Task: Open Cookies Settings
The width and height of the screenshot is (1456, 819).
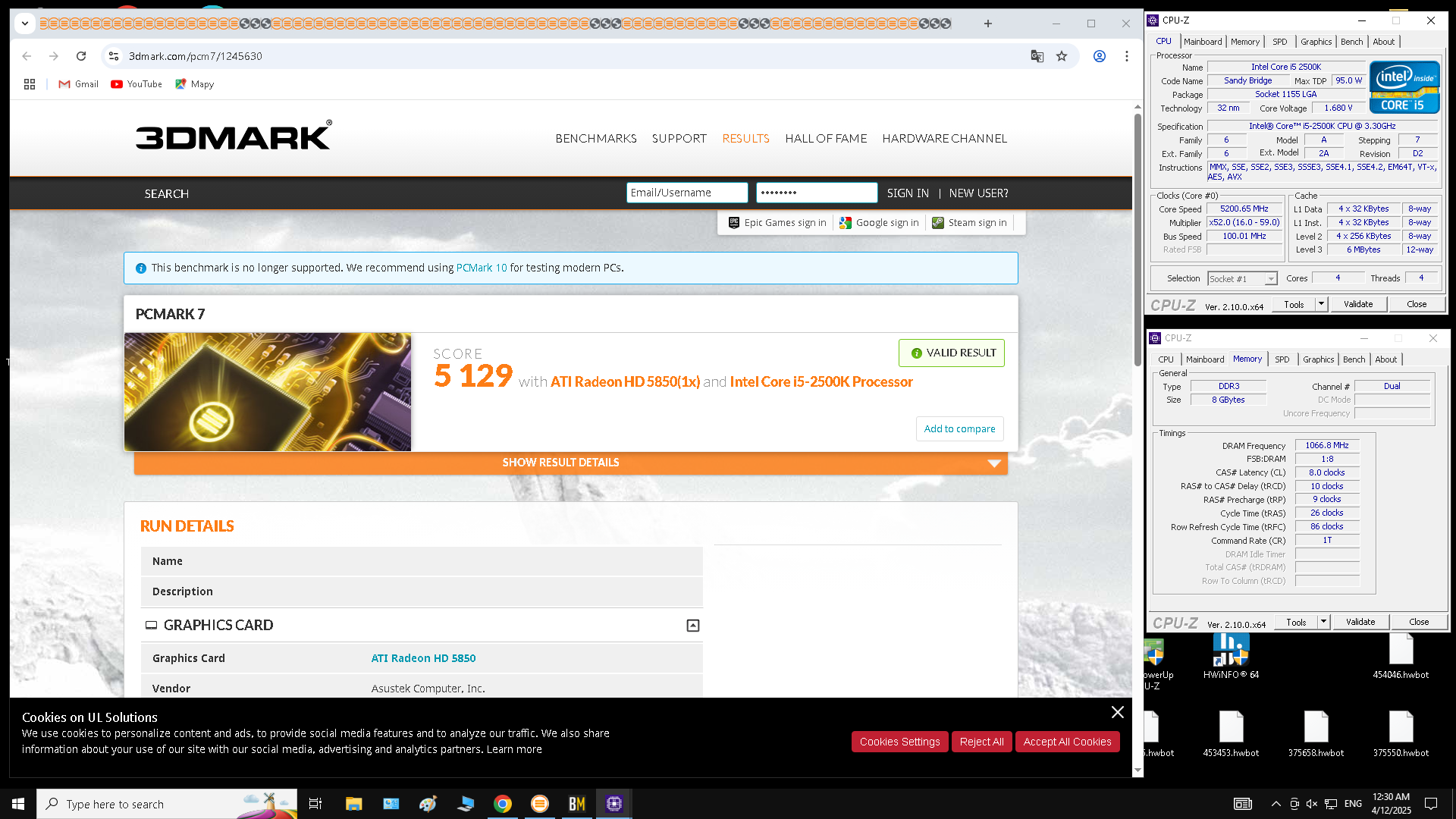Action: click(899, 742)
